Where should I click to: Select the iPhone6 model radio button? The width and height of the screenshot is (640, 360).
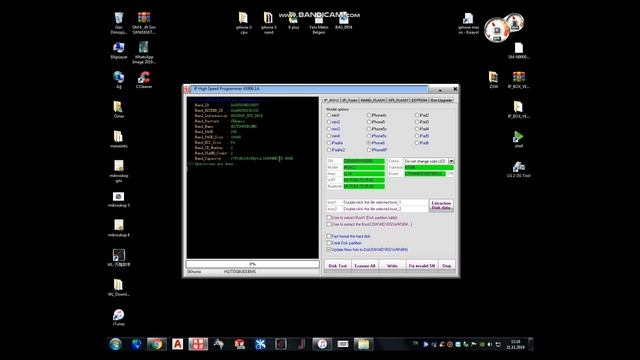click(x=376, y=143)
